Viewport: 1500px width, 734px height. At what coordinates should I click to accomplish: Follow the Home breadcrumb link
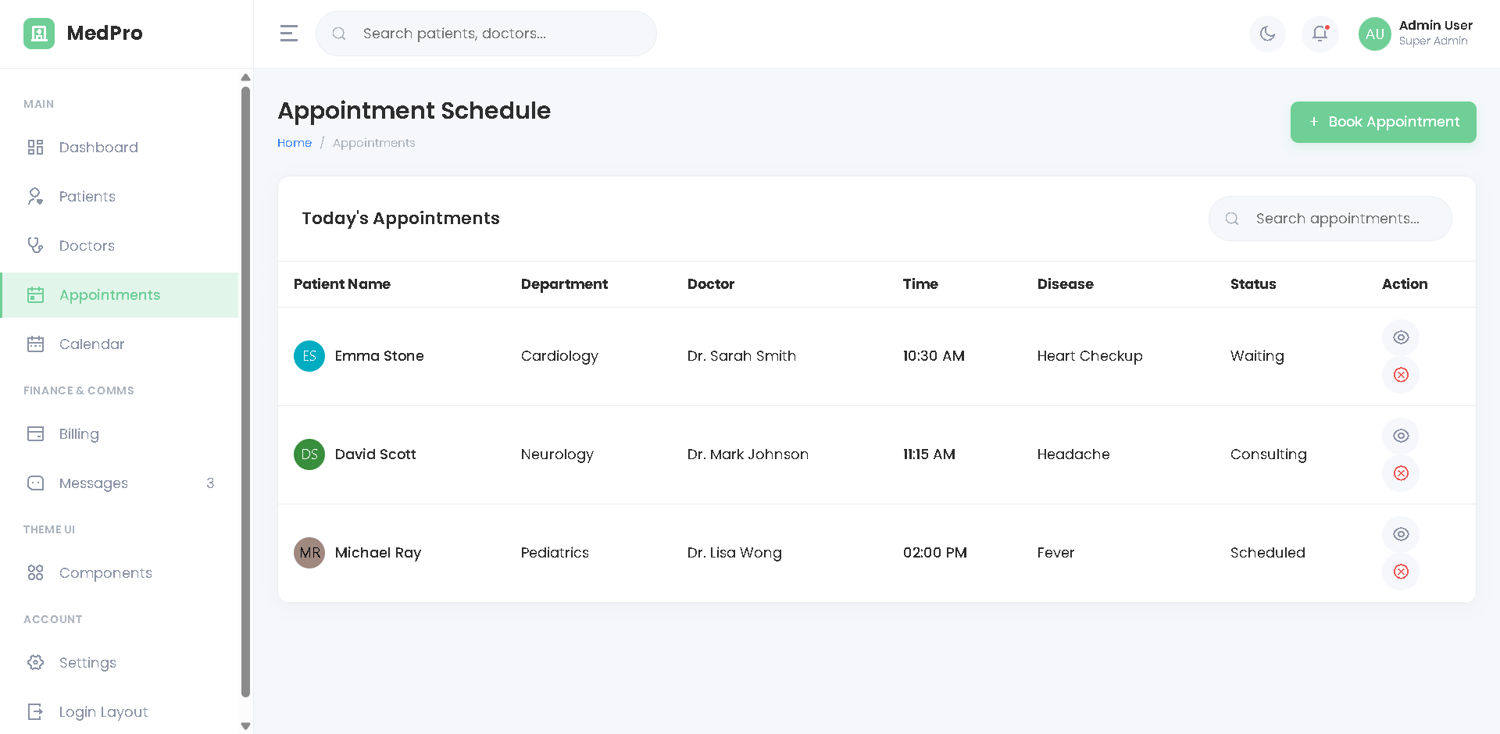coord(294,143)
